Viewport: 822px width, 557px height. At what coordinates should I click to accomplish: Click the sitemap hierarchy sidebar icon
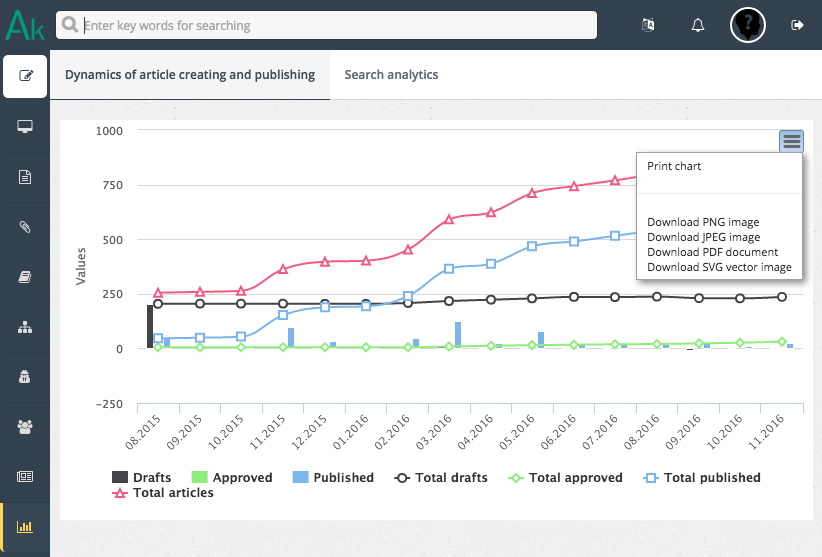[x=25, y=327]
